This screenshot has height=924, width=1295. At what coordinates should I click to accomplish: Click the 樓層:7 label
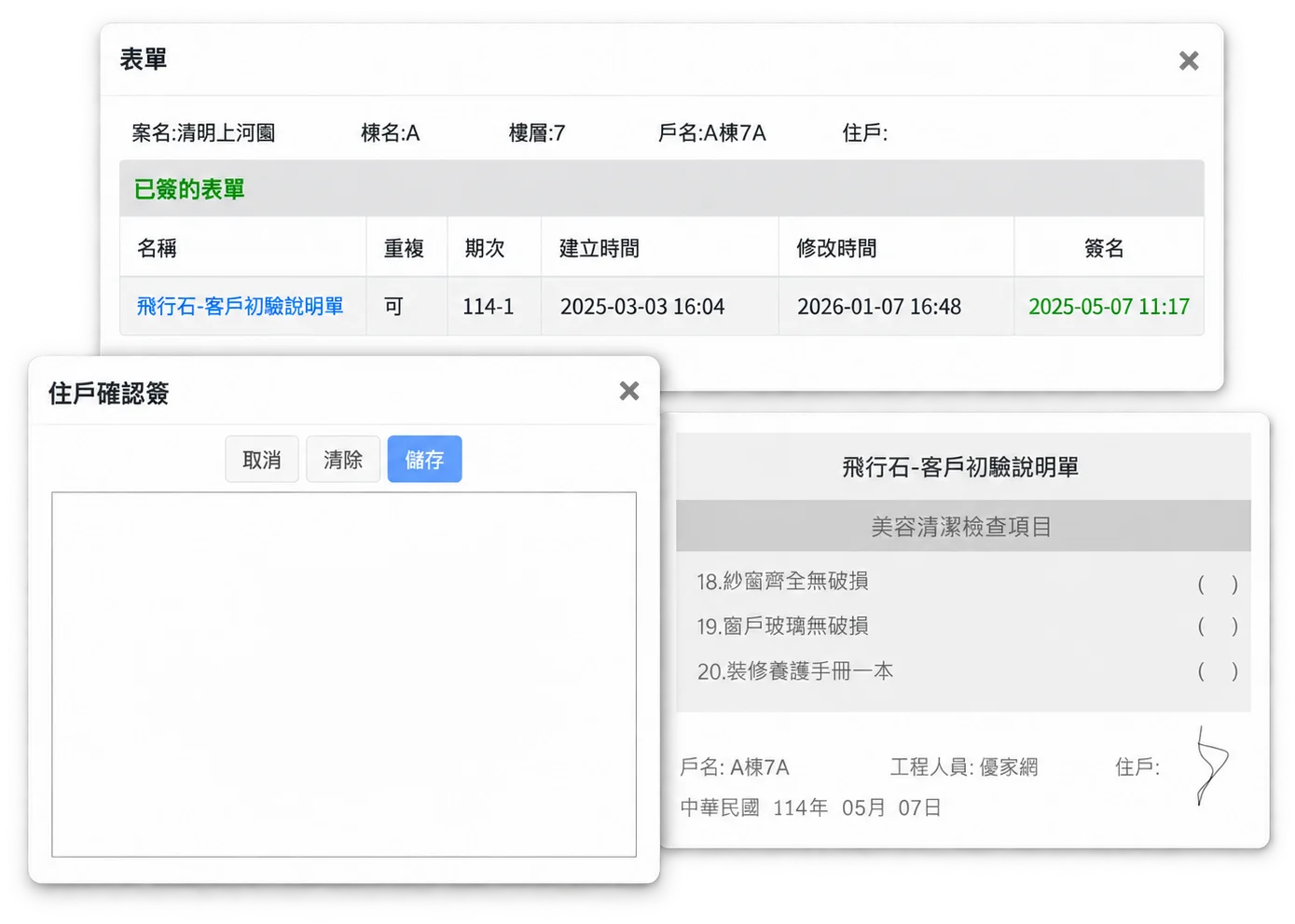(537, 133)
